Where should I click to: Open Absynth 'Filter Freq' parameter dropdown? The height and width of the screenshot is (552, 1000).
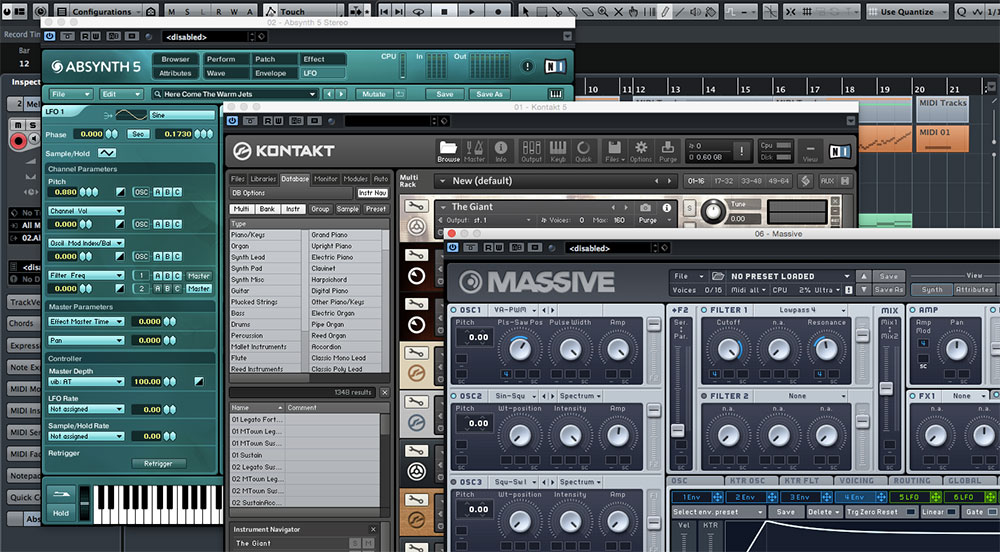tap(85, 275)
